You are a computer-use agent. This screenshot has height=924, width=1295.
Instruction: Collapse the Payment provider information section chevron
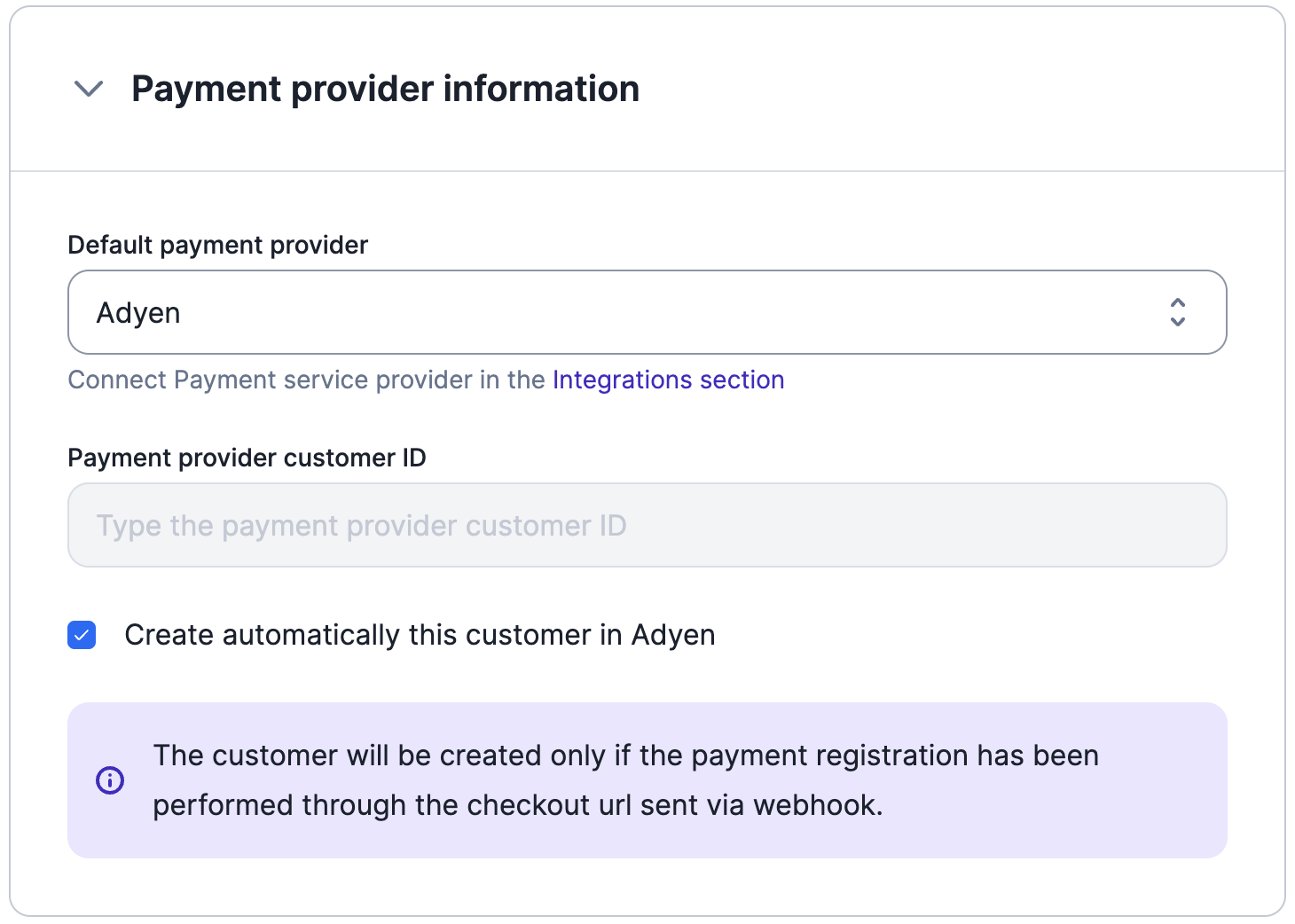pos(89,89)
